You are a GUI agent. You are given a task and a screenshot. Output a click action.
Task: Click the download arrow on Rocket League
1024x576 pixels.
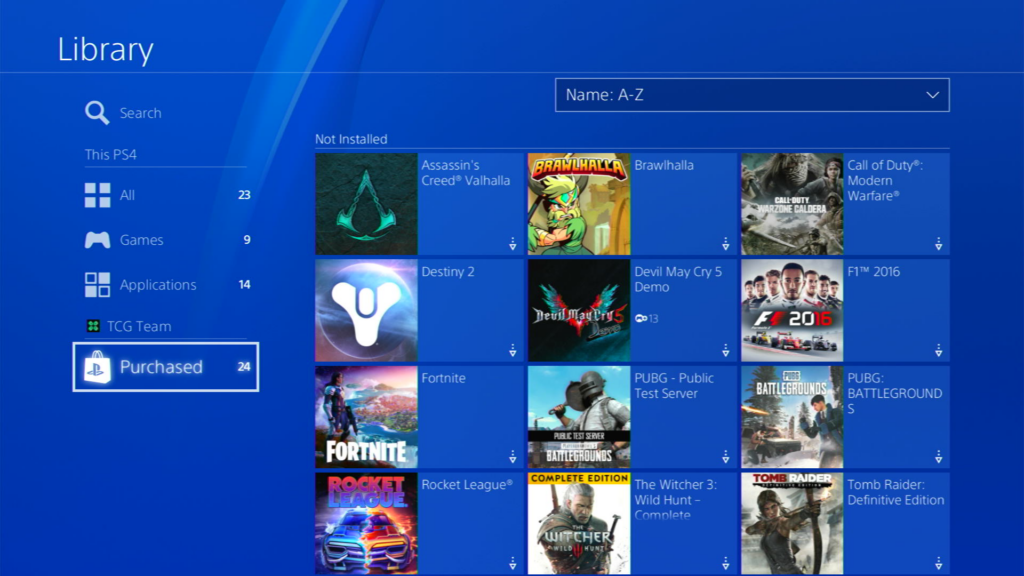pos(512,565)
